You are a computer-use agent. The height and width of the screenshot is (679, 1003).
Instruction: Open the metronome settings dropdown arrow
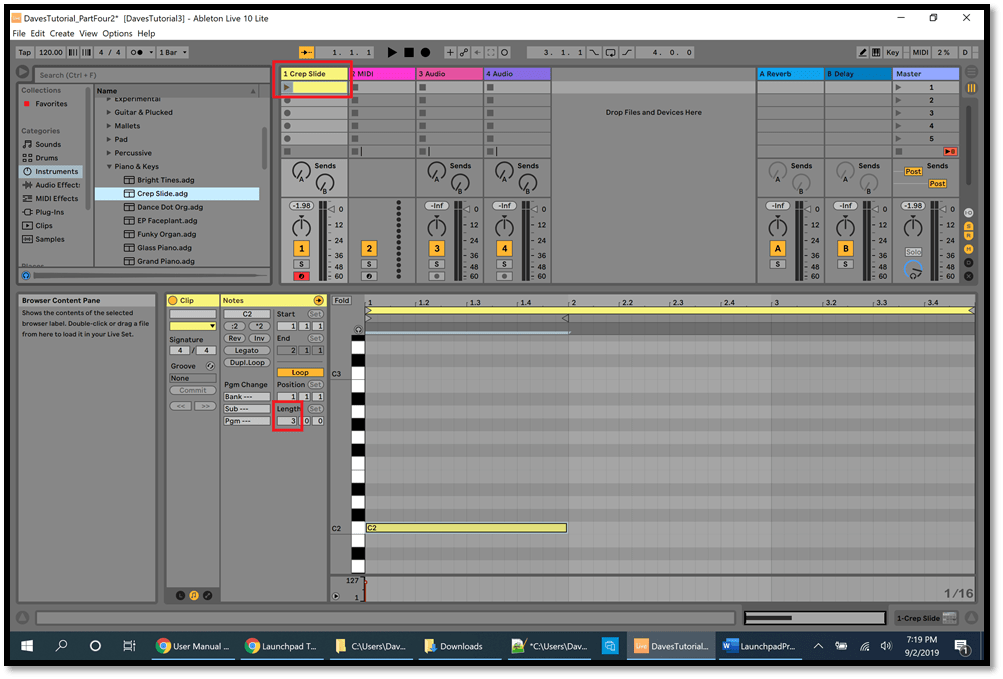(151, 52)
